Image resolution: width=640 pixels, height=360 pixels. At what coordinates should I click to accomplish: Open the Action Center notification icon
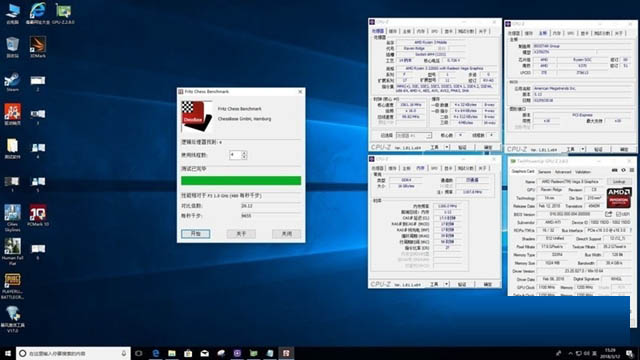(x=630, y=353)
